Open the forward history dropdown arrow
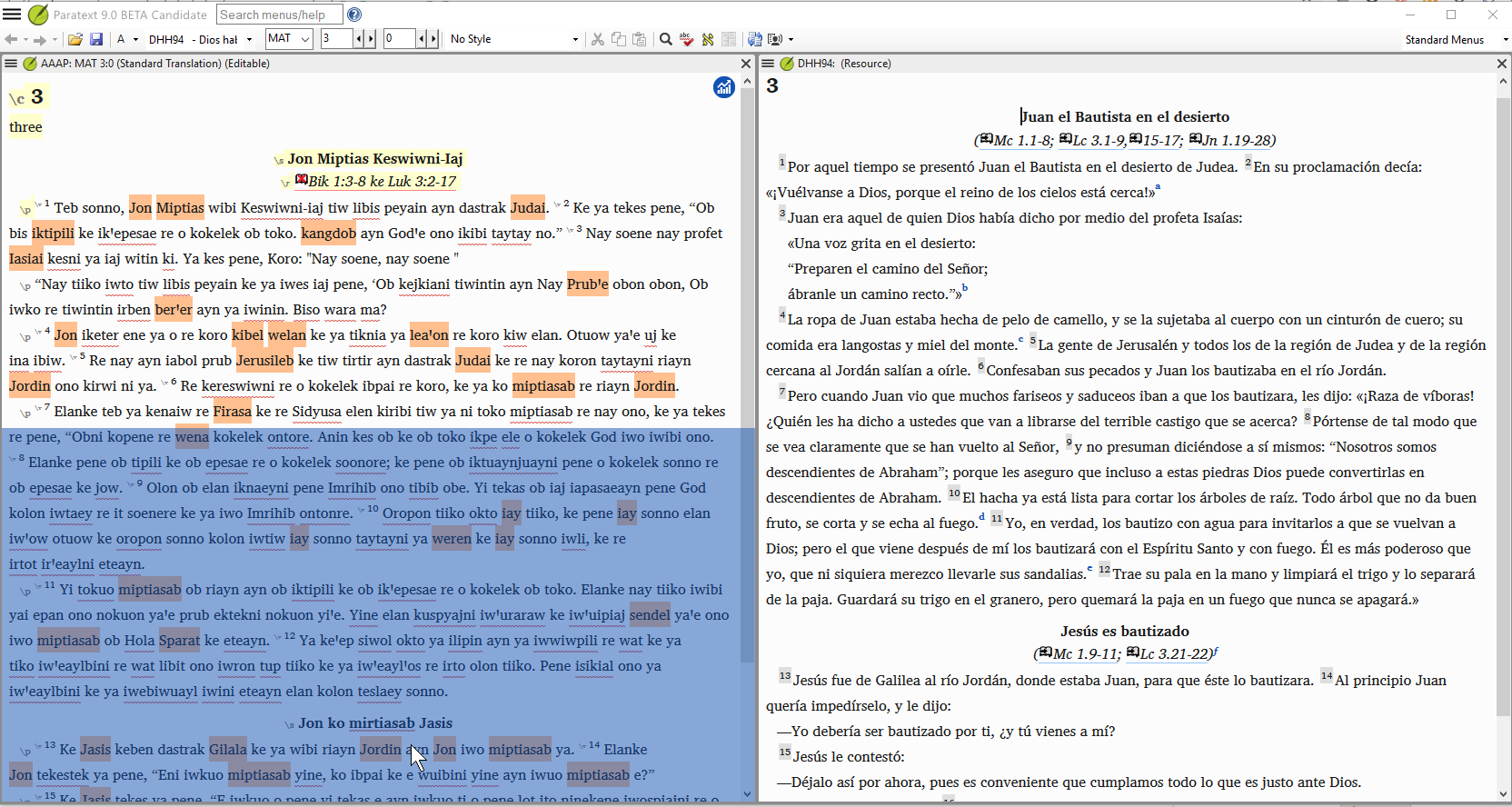 pos(55,40)
